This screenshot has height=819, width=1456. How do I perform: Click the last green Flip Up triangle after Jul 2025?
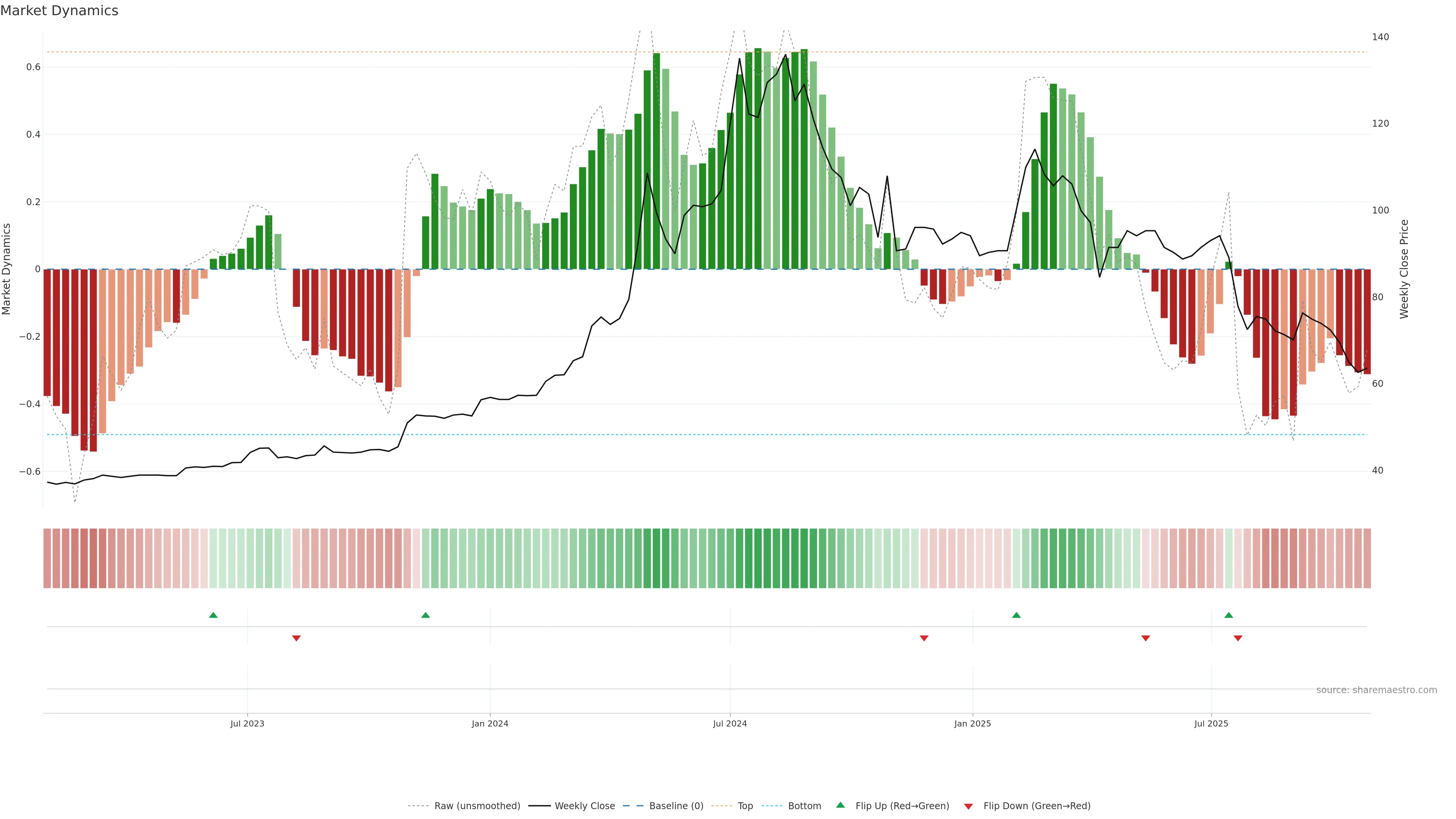pyautogui.click(x=1229, y=615)
